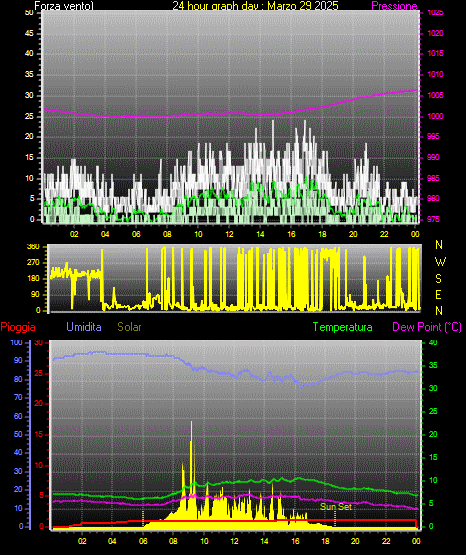Screen dimensions: 466x555
Task: Click the blue 'Umidita' legend label
Action: click(x=84, y=327)
